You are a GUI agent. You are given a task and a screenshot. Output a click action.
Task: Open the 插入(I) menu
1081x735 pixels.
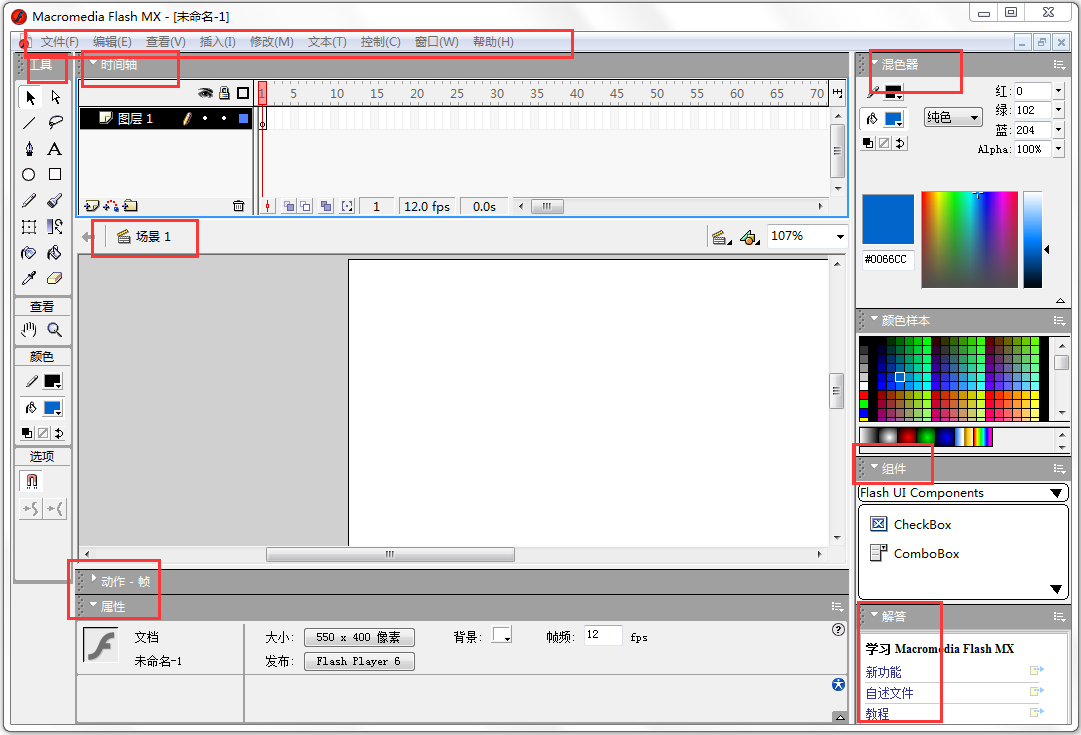tap(217, 42)
